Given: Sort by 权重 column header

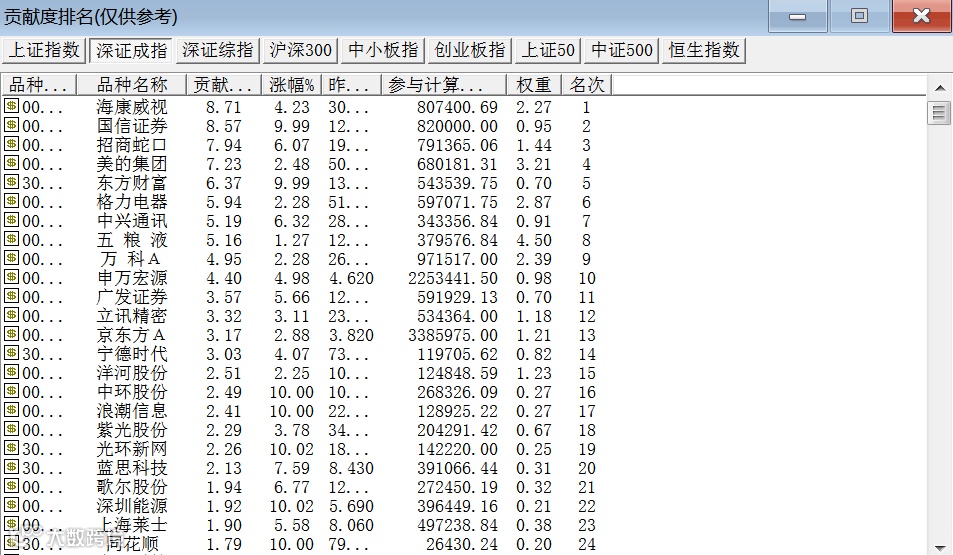Looking at the screenshot, I should tap(534, 84).
